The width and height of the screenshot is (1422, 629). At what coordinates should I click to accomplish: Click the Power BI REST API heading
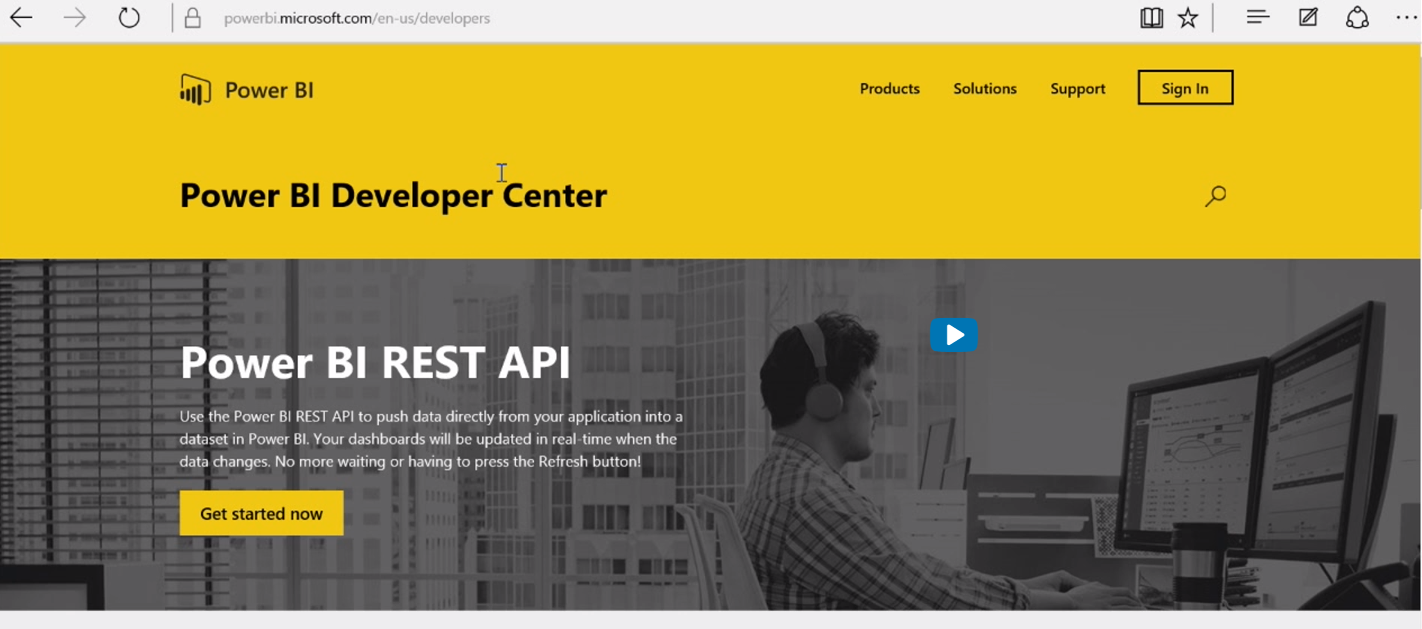[375, 362]
